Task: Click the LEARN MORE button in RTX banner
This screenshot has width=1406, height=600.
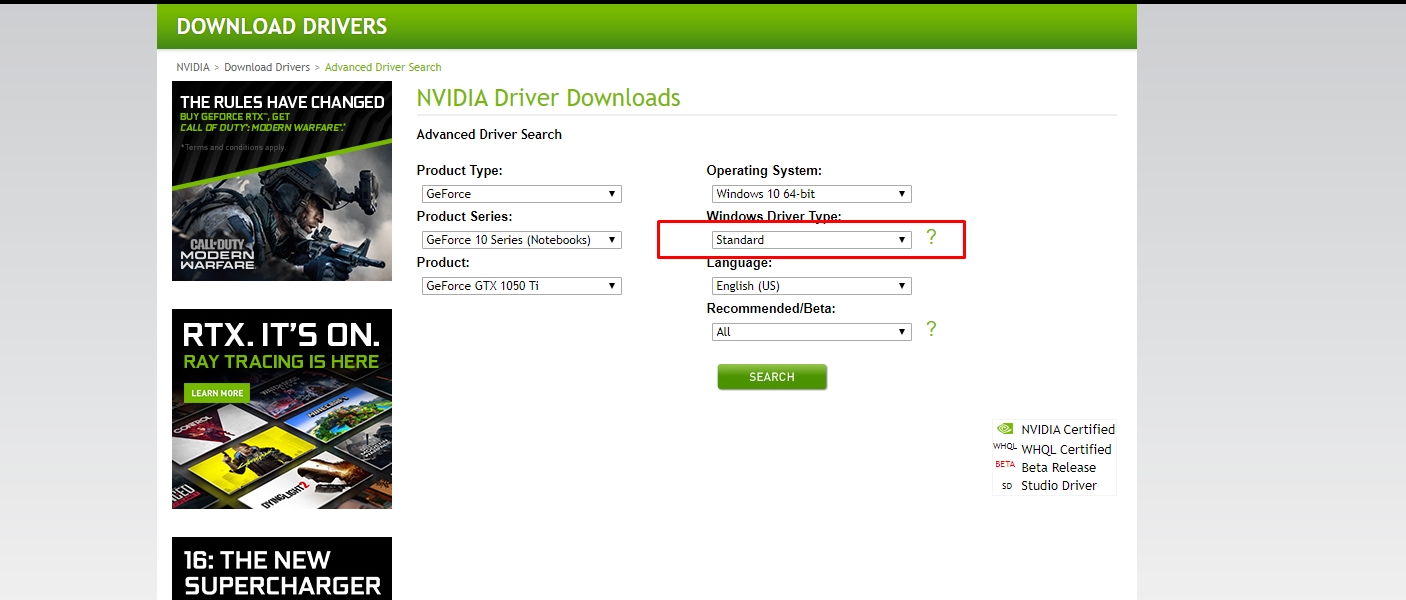Action: (217, 393)
